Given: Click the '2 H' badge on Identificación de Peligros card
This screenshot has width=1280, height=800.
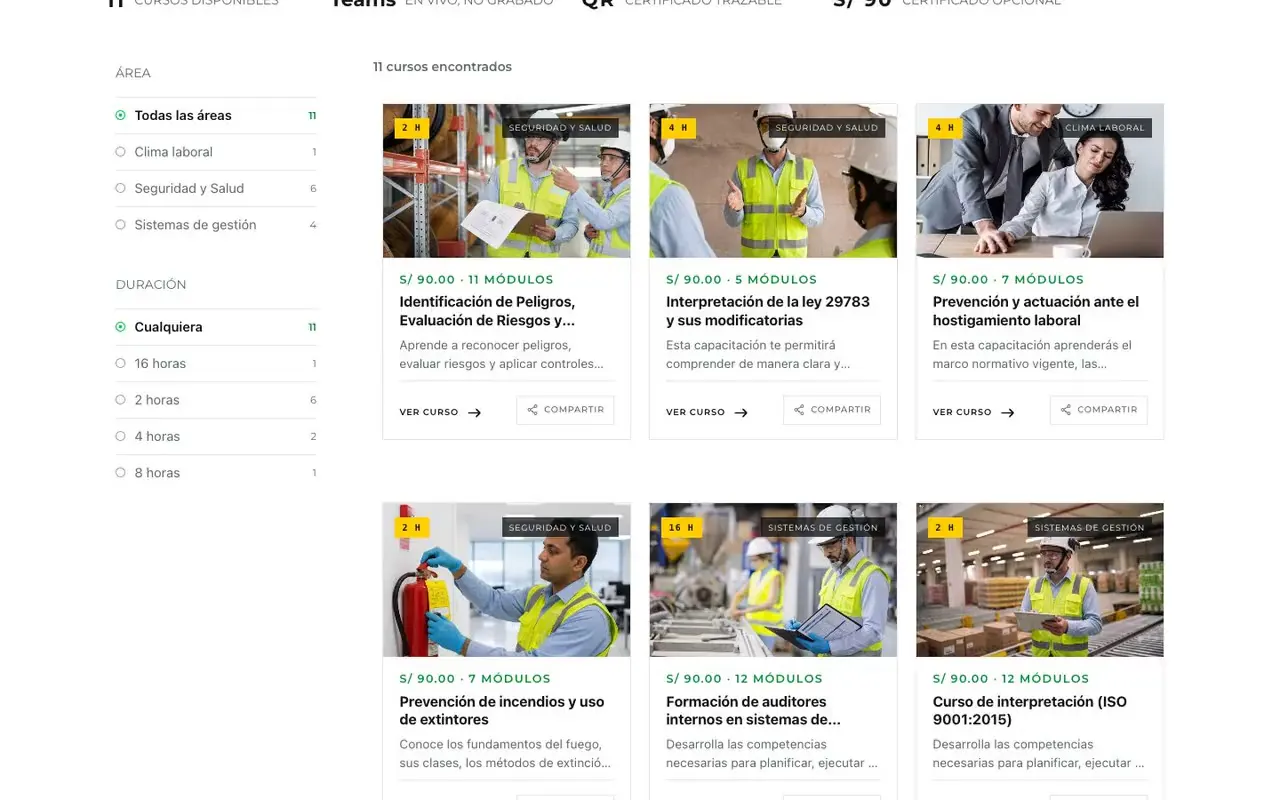Looking at the screenshot, I should pyautogui.click(x=411, y=128).
